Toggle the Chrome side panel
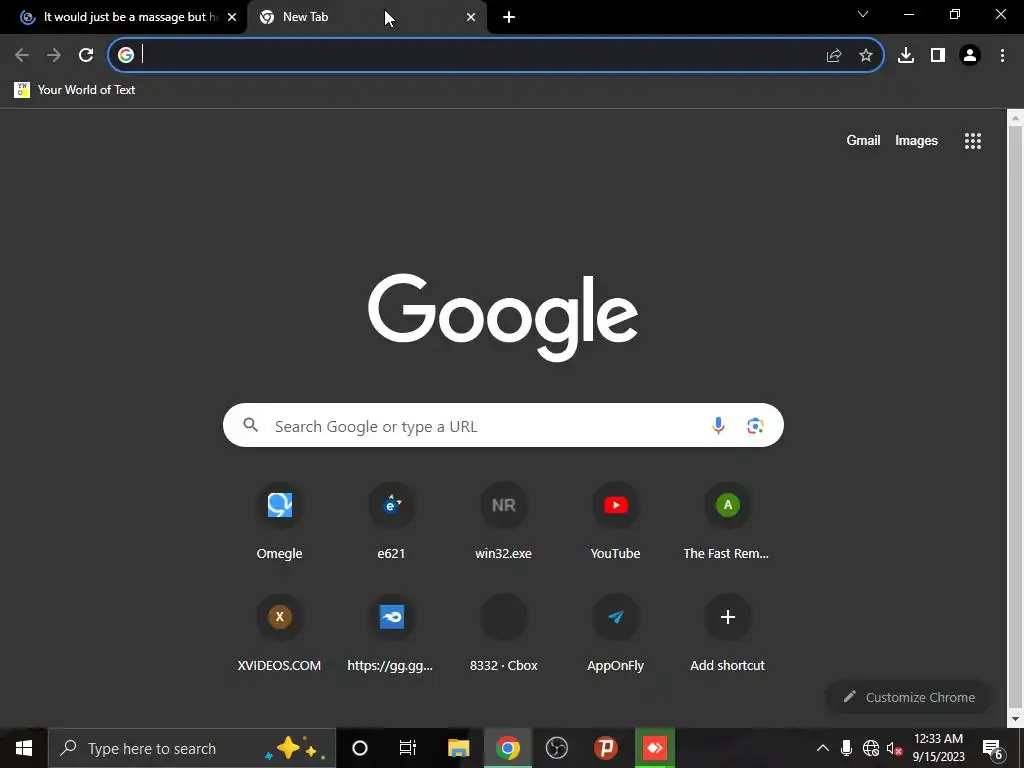This screenshot has height=768, width=1024. 938,56
